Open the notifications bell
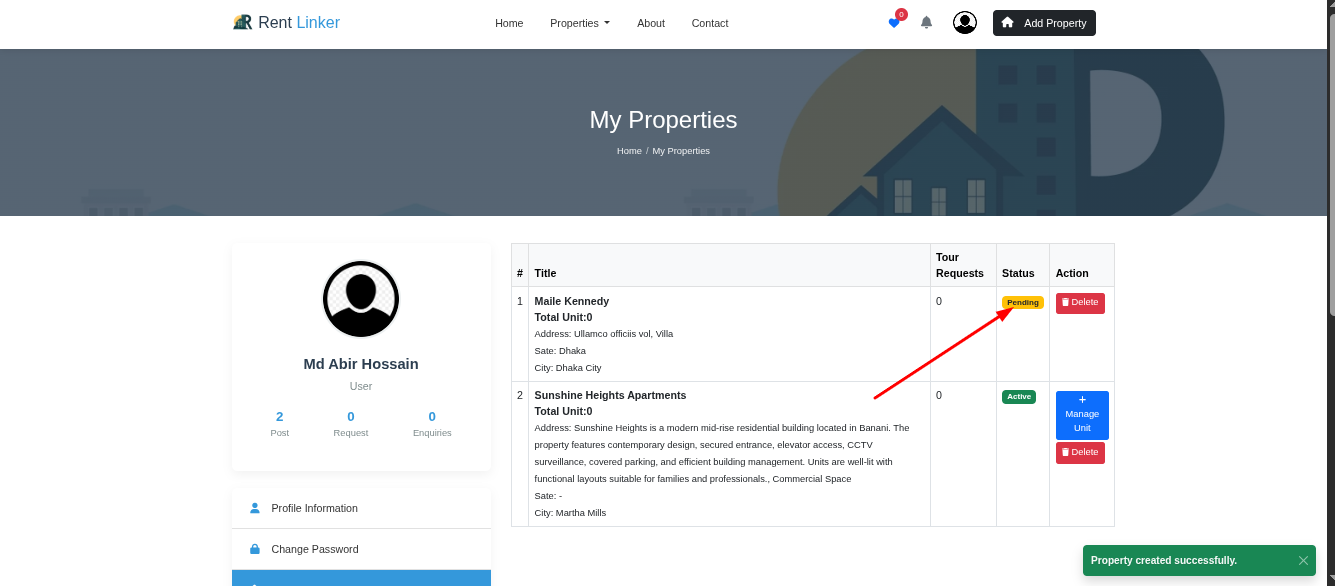The image size is (1335, 586). (x=926, y=23)
